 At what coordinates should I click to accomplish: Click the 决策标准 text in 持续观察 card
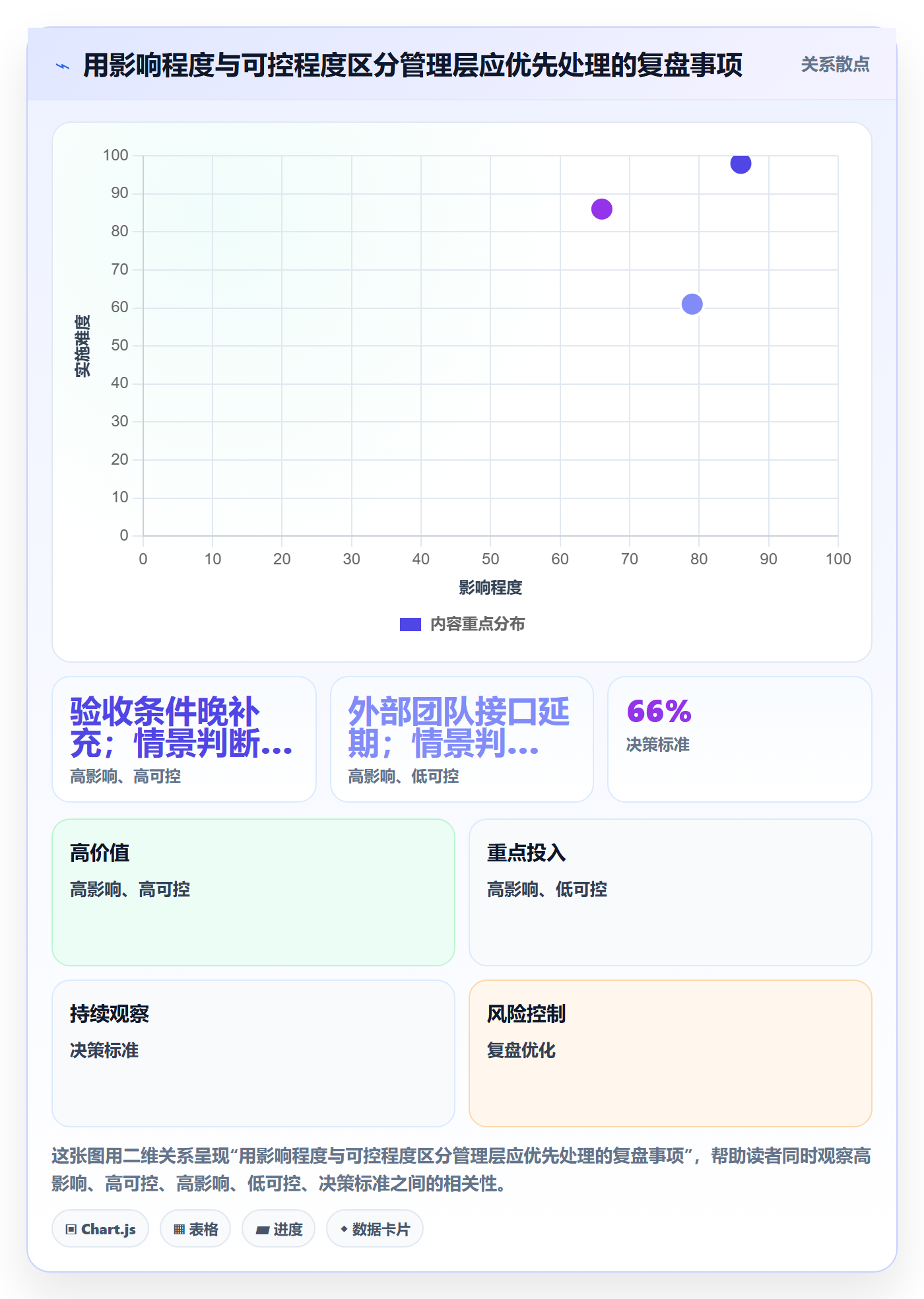[x=104, y=1050]
